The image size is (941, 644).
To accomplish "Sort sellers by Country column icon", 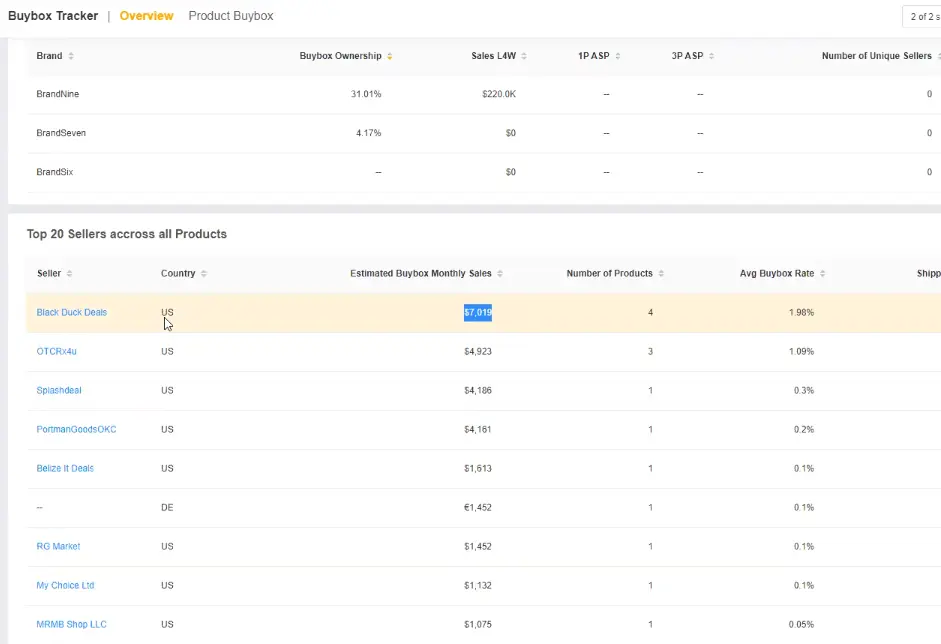I will coord(204,274).
